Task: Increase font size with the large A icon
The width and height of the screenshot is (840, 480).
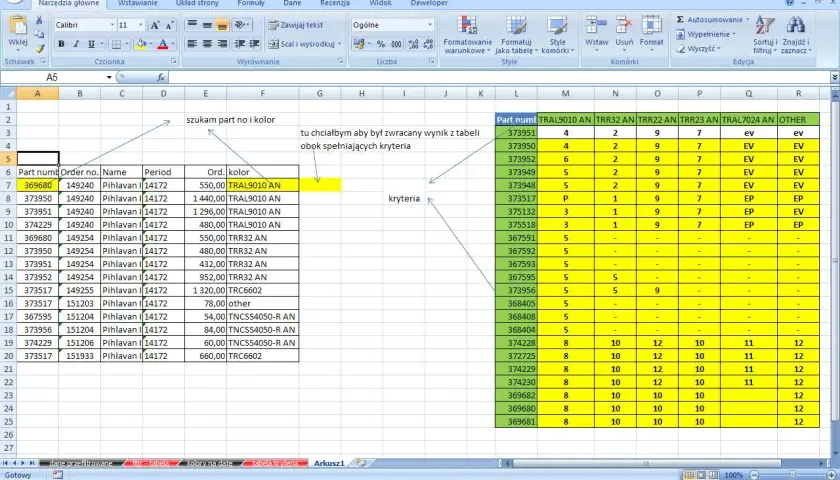Action: 155,25
